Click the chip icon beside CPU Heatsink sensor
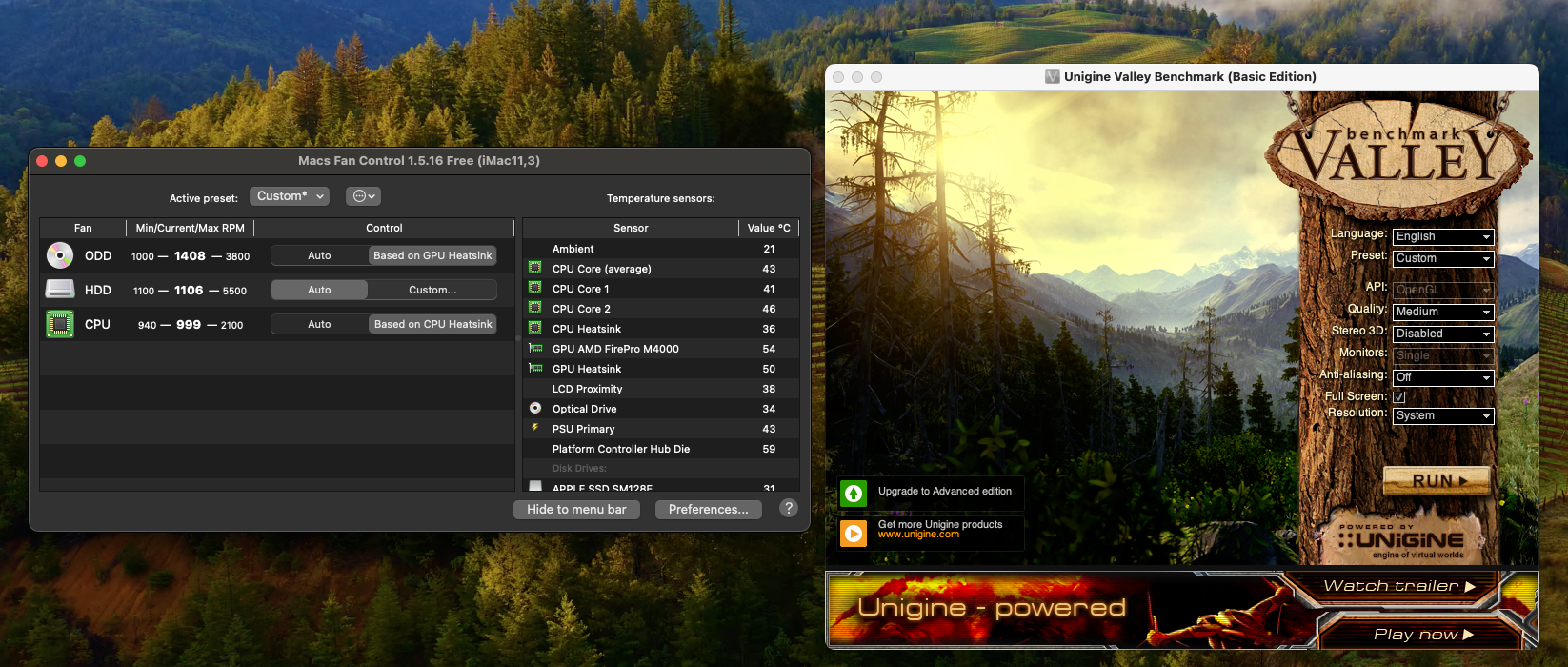Image resolution: width=1568 pixels, height=667 pixels. coord(535,328)
